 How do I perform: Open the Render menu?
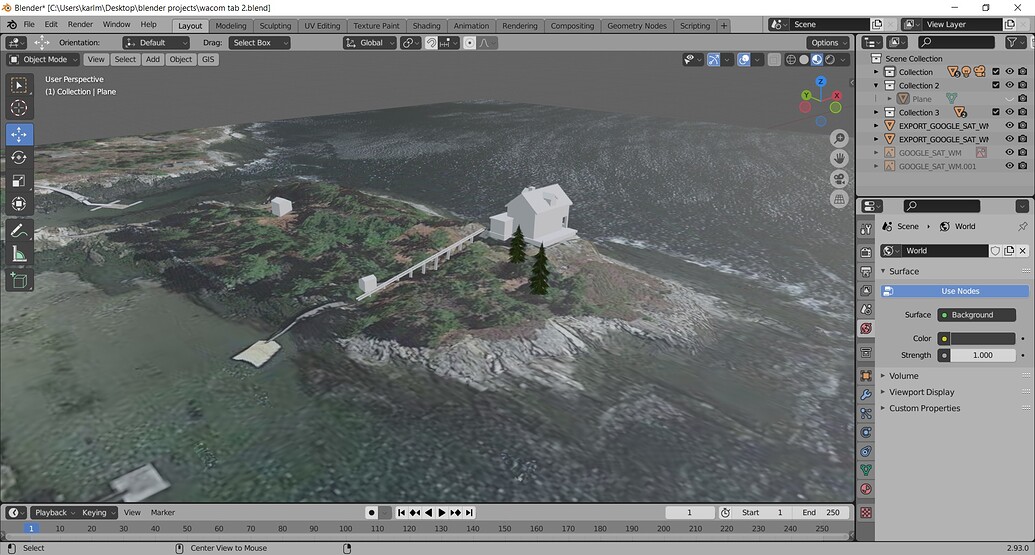click(81, 24)
